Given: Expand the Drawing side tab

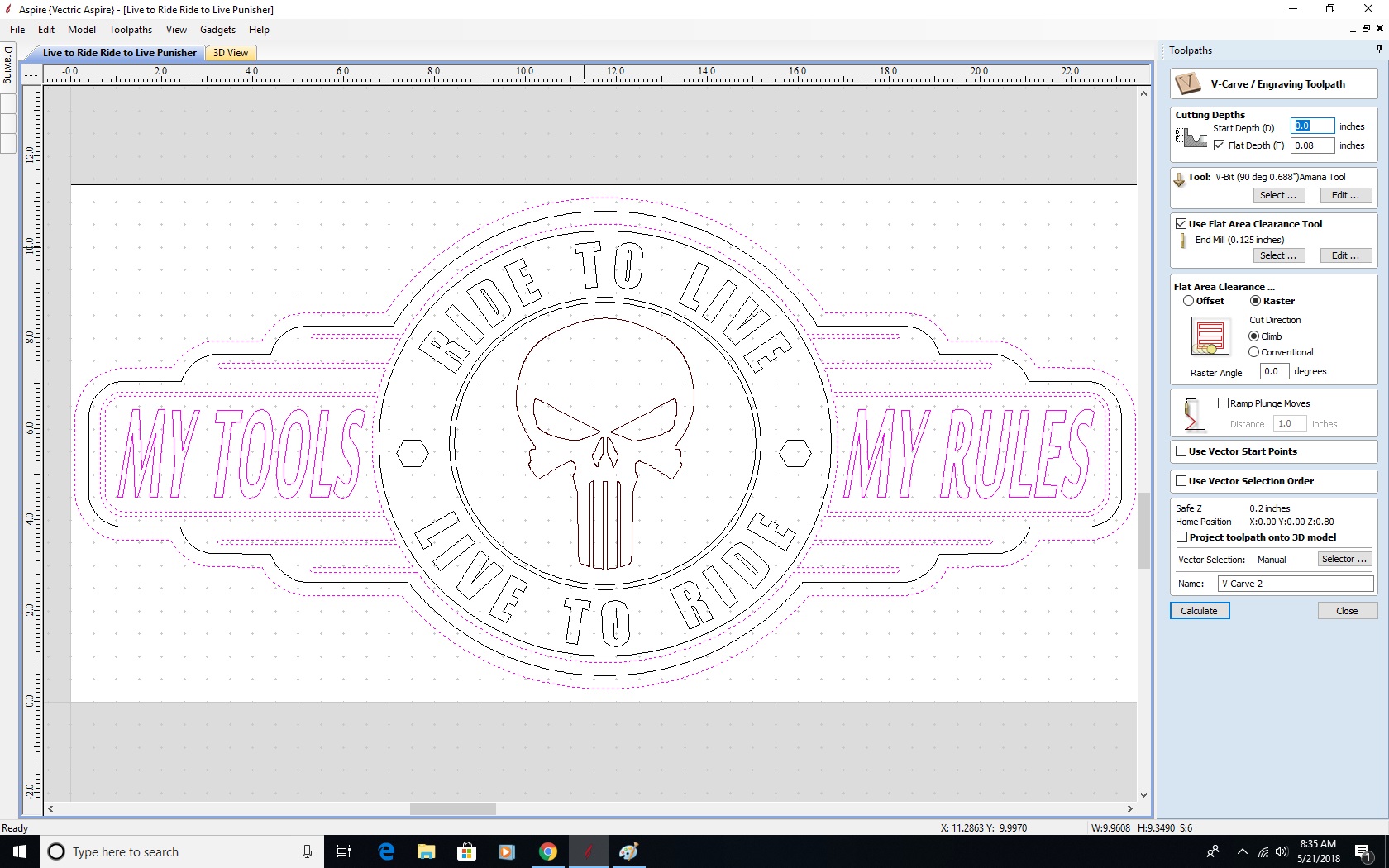Looking at the screenshot, I should (x=8, y=64).
